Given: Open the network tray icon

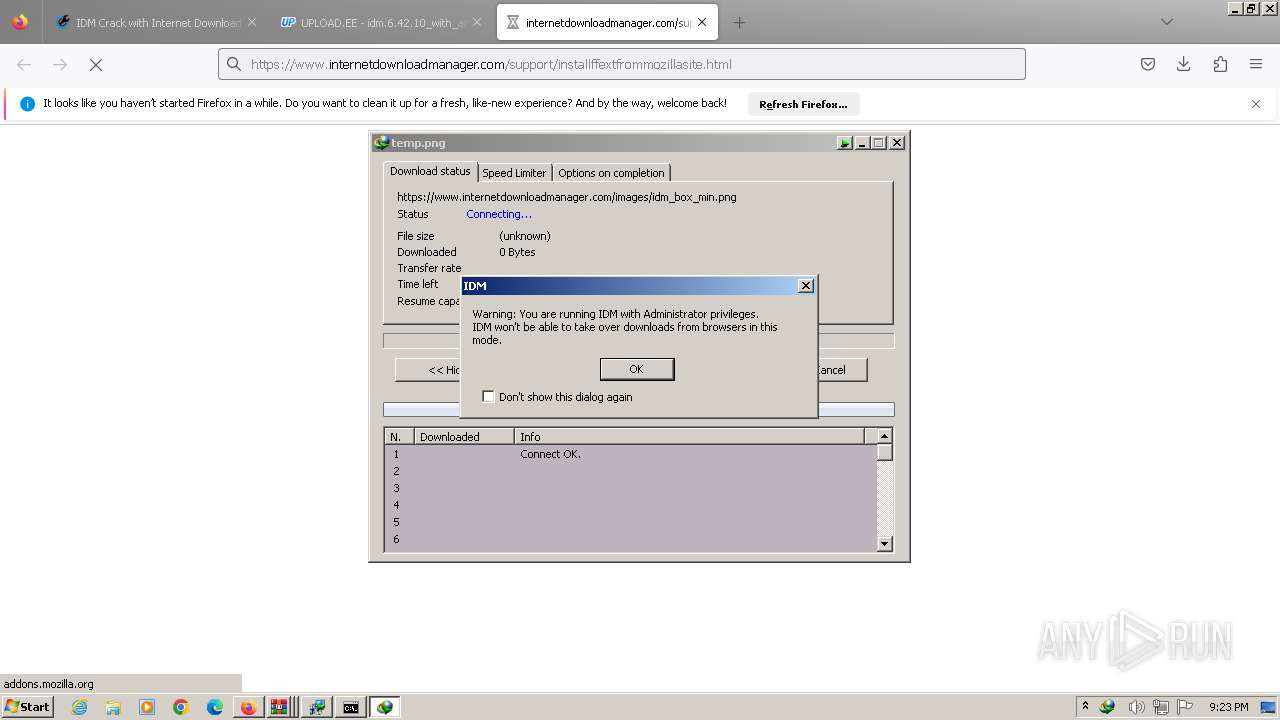Looking at the screenshot, I should (1160, 707).
